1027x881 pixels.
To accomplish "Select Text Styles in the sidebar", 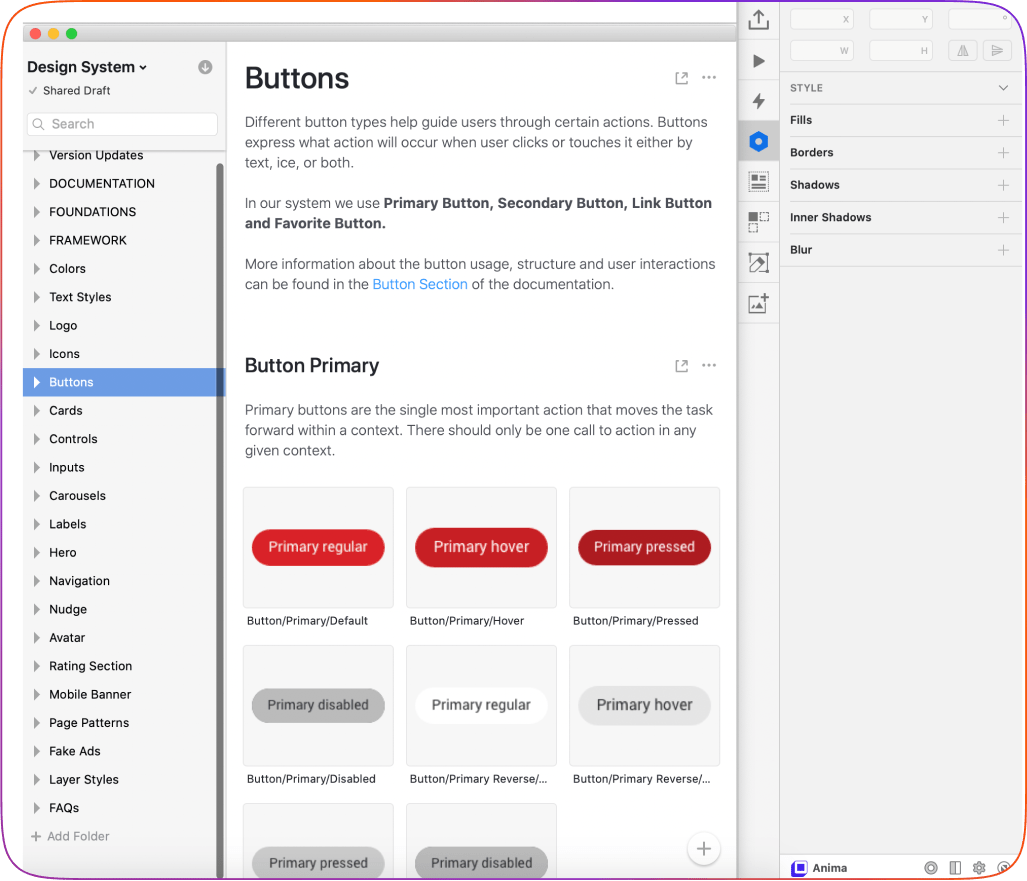I will tap(80, 297).
